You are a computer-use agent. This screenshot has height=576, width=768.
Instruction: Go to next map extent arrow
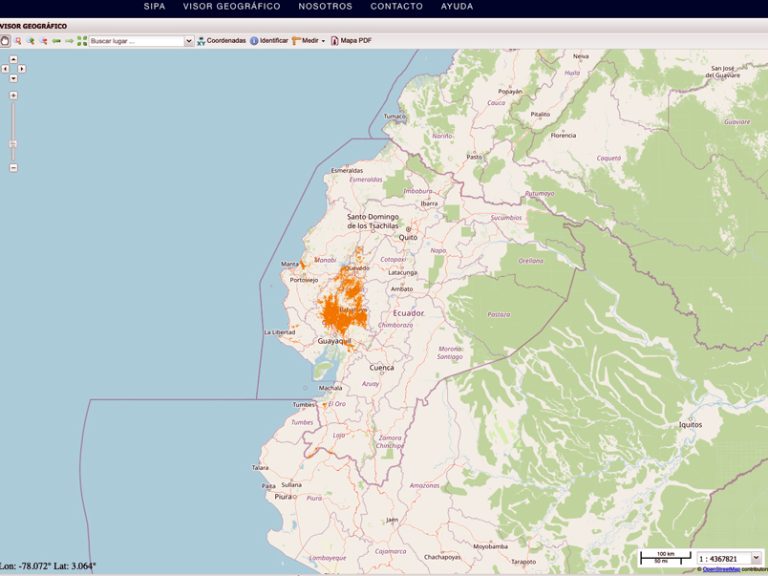pyautogui.click(x=69, y=41)
